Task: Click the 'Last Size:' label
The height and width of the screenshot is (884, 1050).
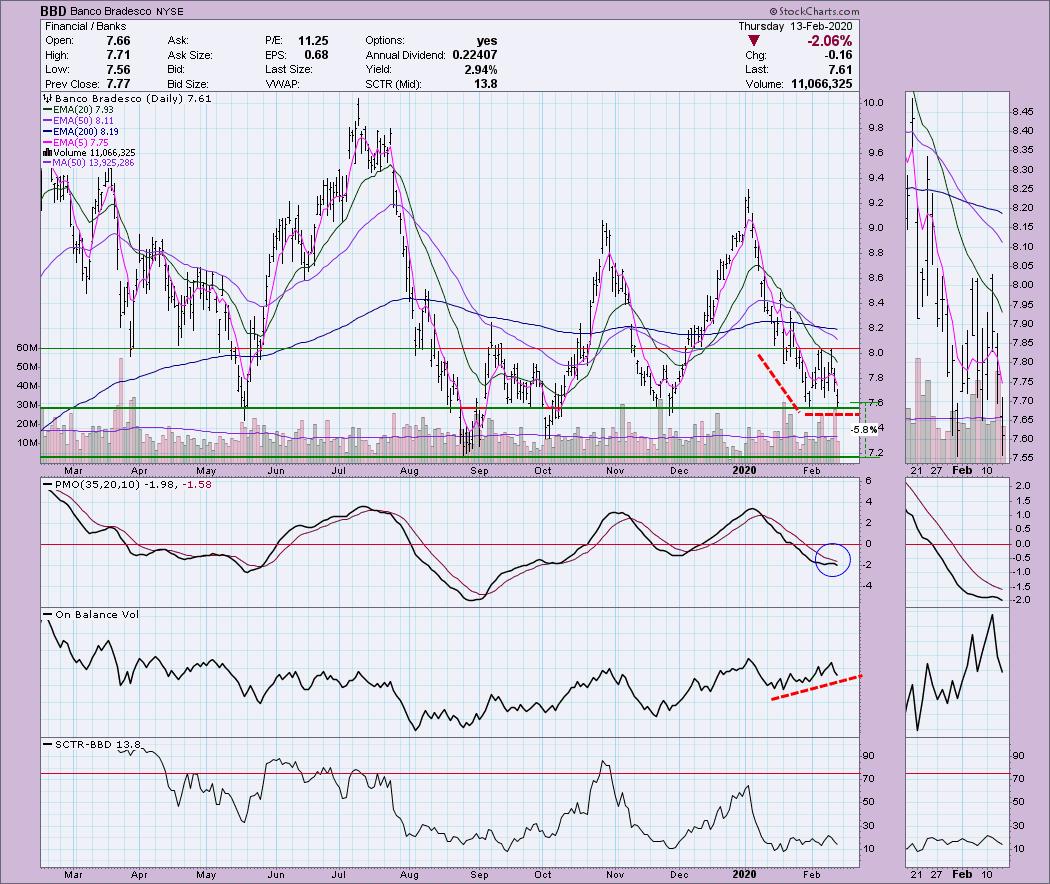Action: coord(288,70)
